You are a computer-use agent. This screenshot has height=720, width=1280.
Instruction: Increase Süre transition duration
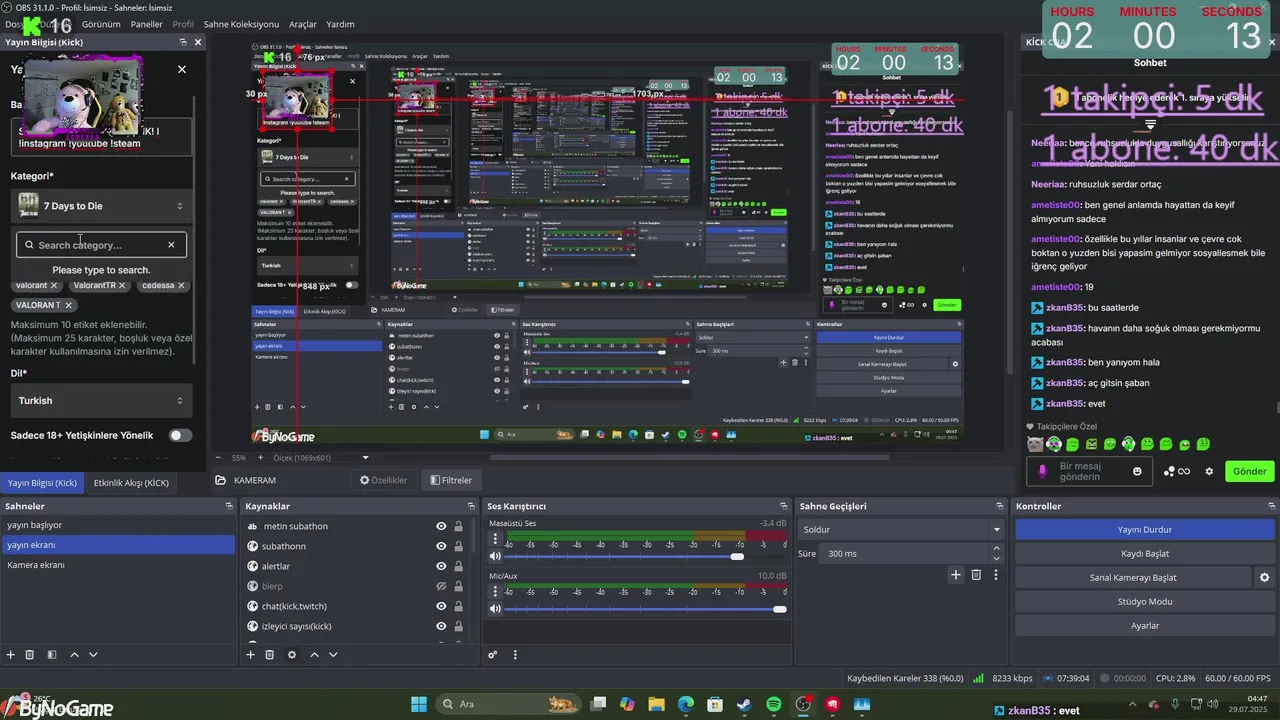(996, 548)
